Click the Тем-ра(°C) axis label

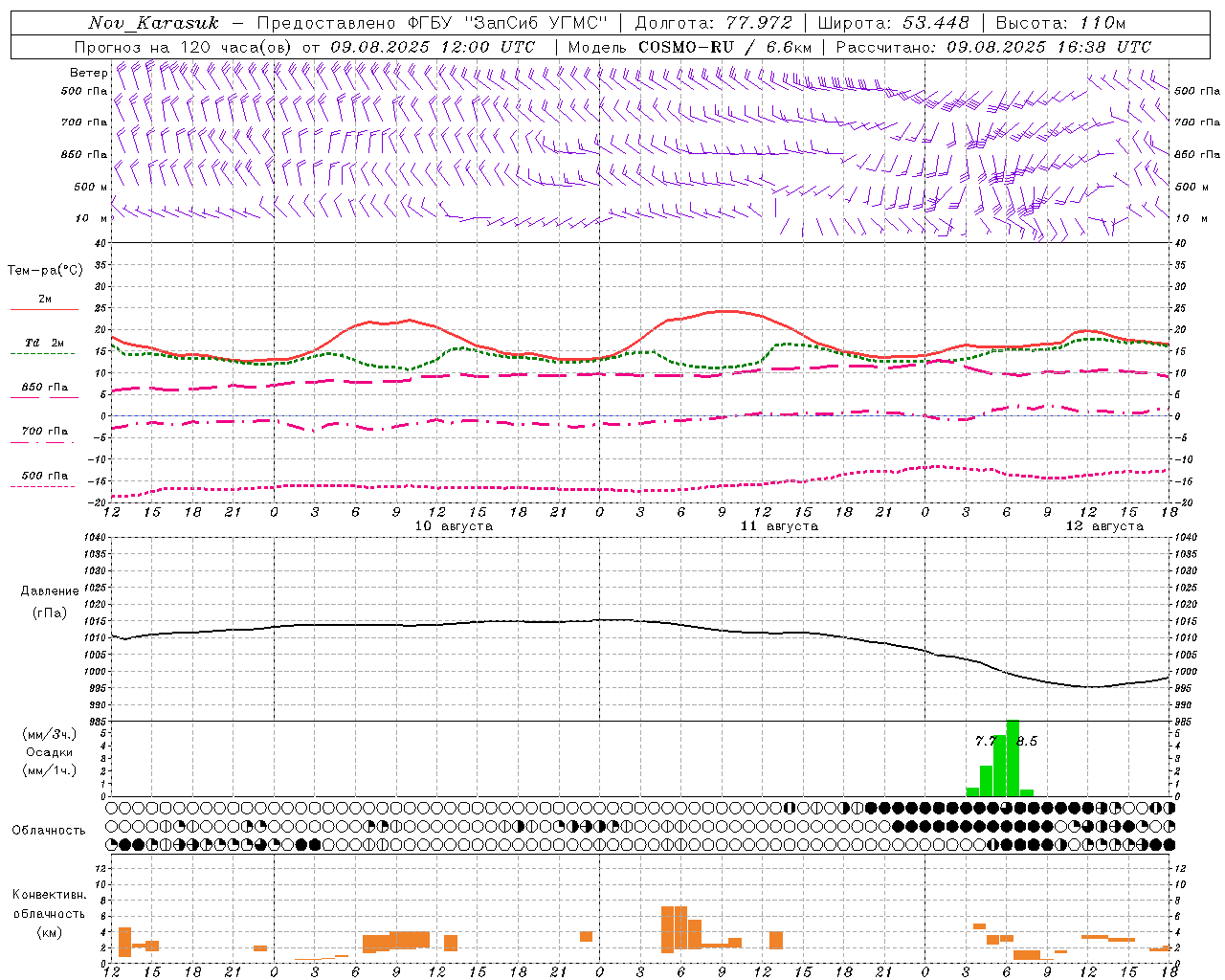(45, 271)
